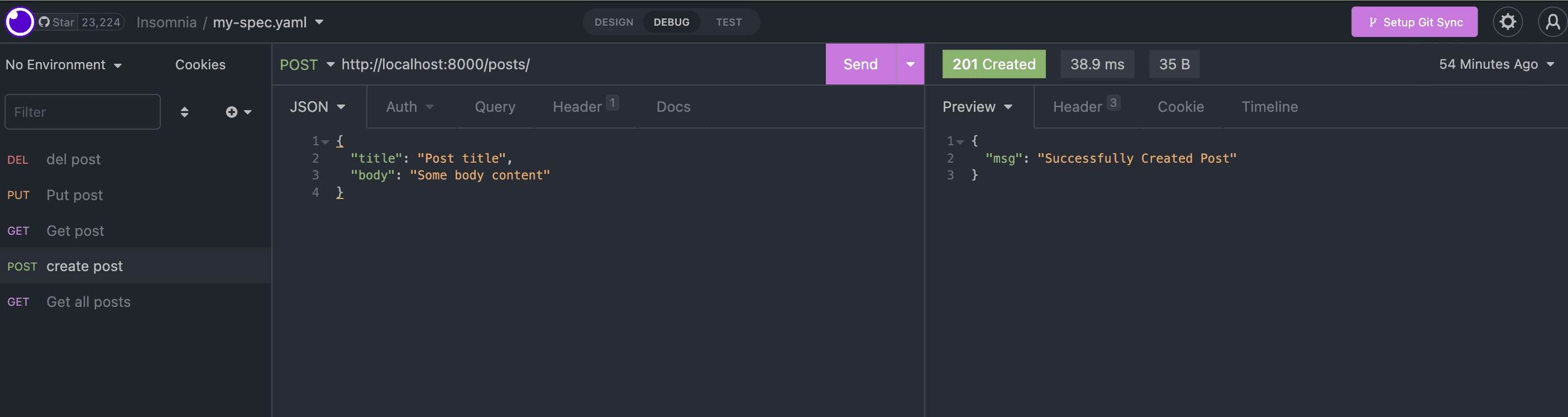Click the GitHub Star button
This screenshot has width=1568, height=417.
tap(57, 22)
